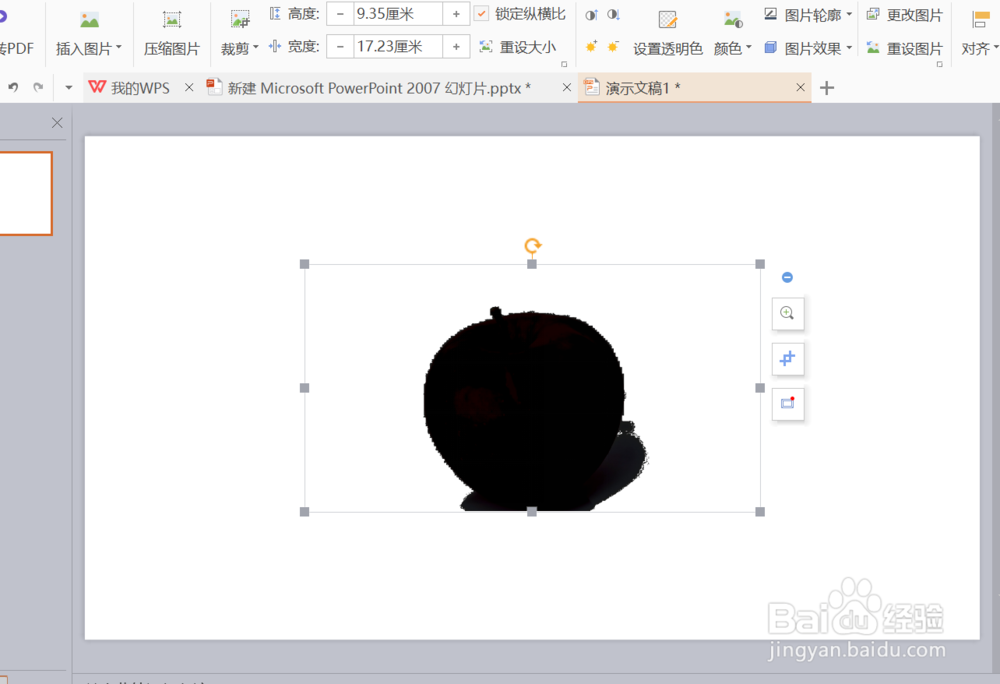Redo the last action
This screenshot has width=1000, height=684.
click(38, 87)
